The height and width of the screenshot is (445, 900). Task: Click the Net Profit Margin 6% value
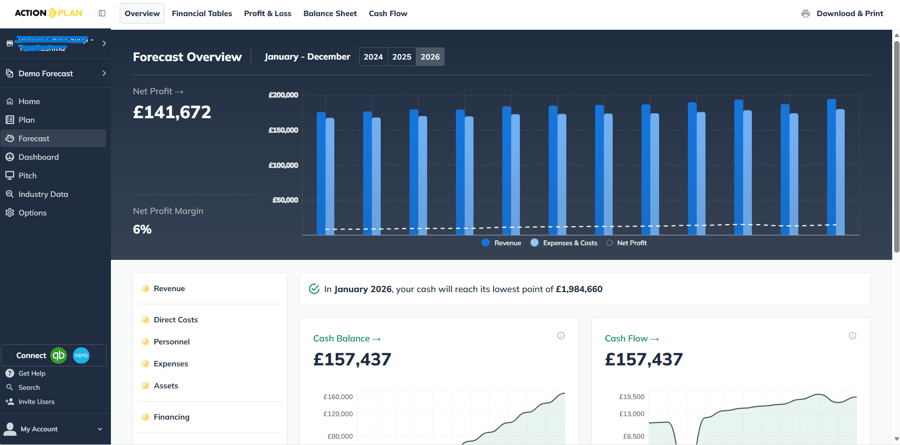tap(142, 230)
